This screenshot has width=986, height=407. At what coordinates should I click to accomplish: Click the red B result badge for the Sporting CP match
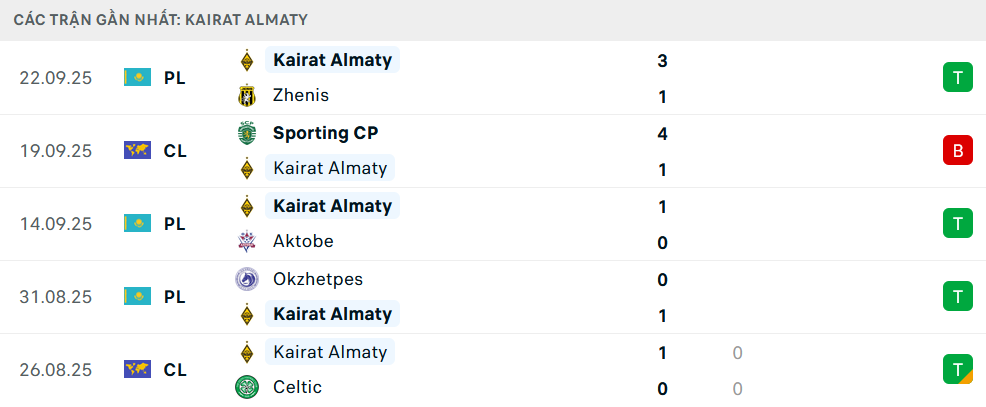[957, 151]
